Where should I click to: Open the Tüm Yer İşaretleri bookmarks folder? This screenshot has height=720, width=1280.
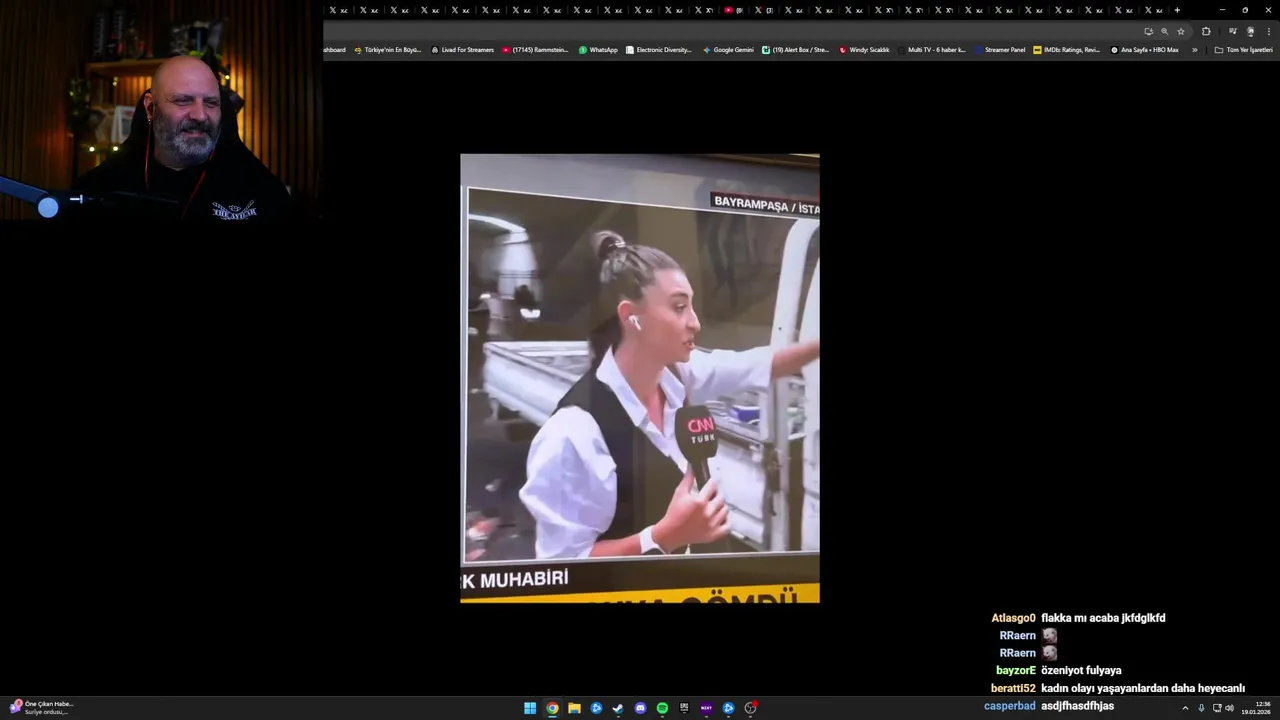click(1243, 50)
